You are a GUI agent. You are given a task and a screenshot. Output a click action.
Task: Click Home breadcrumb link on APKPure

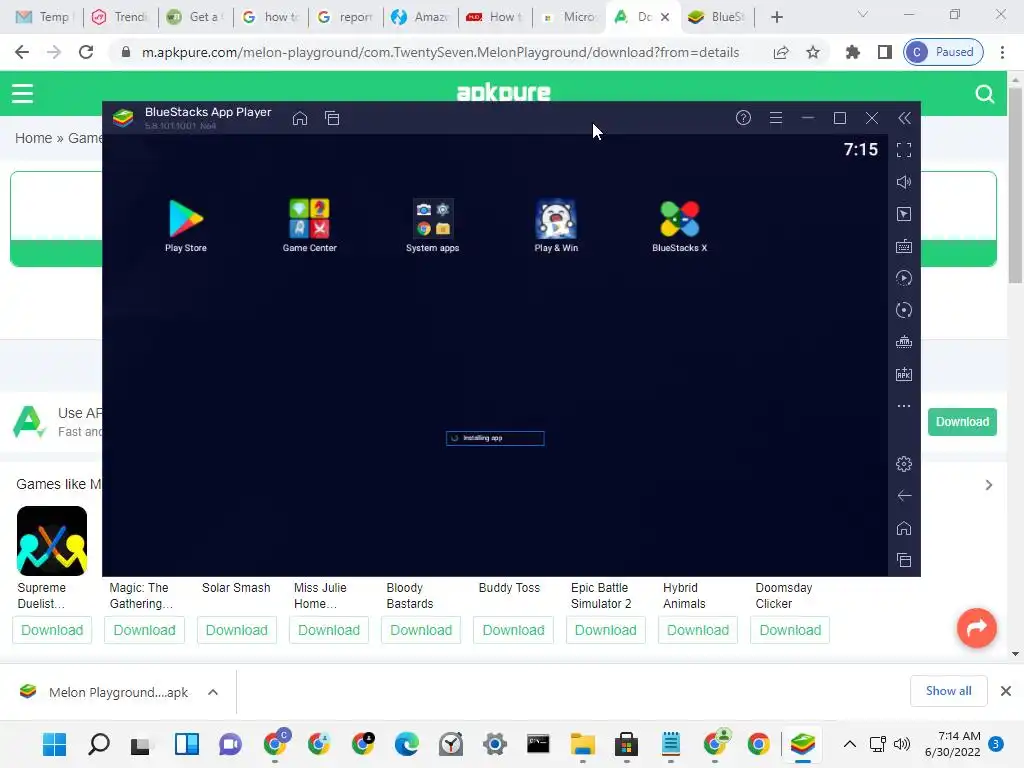tap(33, 138)
